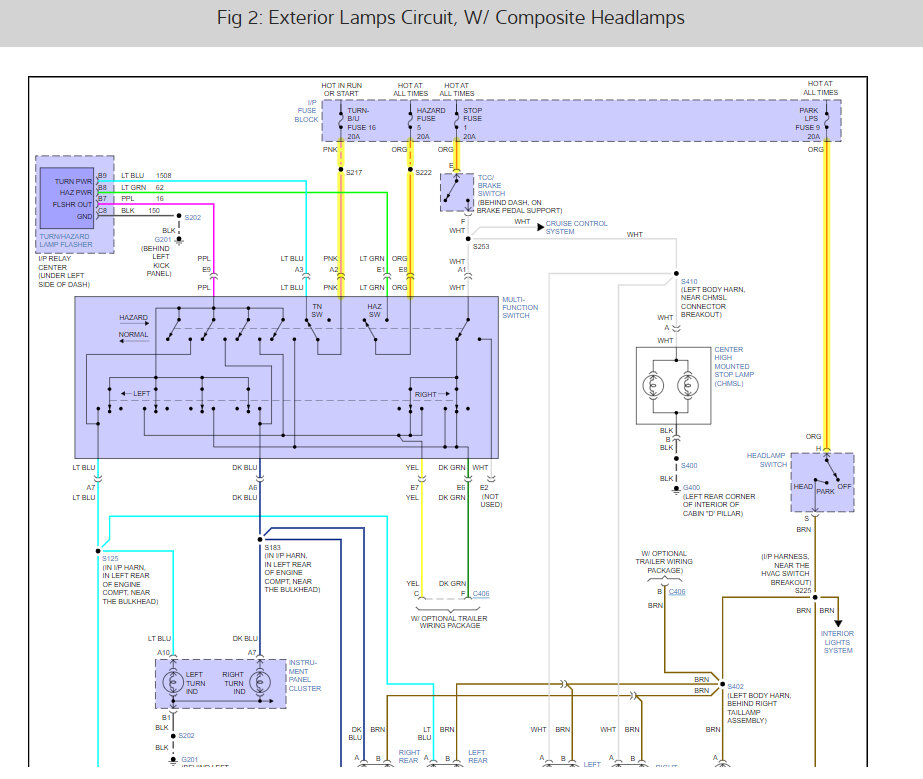This screenshot has width=923, height=779.
Task: Click the 'TURN PWR' terminal text
Action: 74,181
